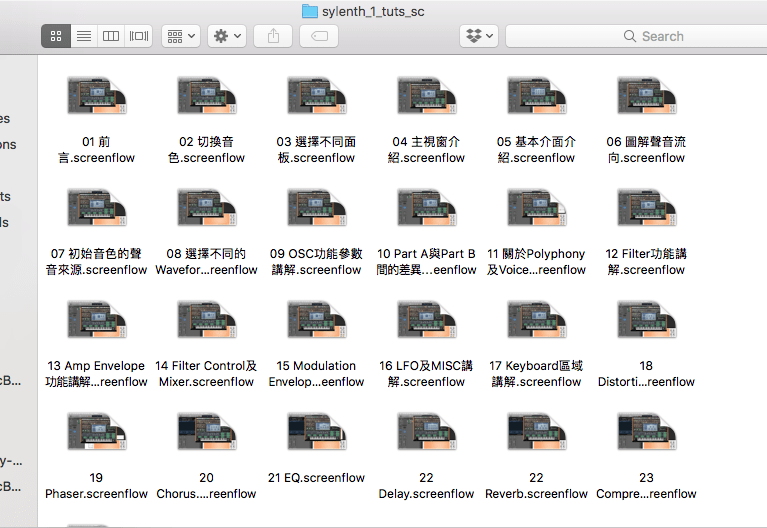The height and width of the screenshot is (528, 767).
Task: Select the 07 初始音色的聲音來源 file icon
Action: click(x=96, y=207)
